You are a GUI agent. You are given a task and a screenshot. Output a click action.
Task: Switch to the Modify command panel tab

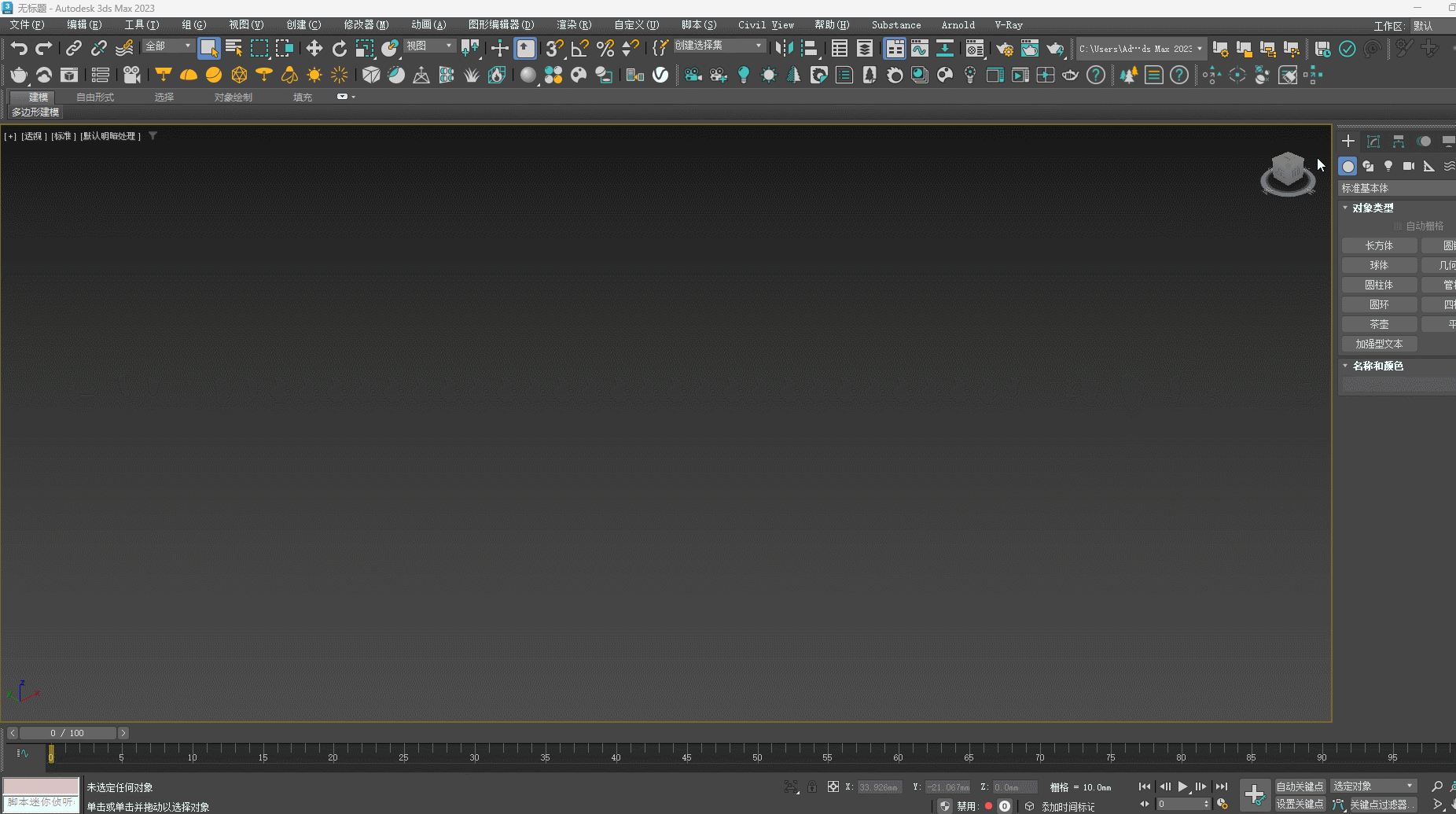click(1373, 142)
